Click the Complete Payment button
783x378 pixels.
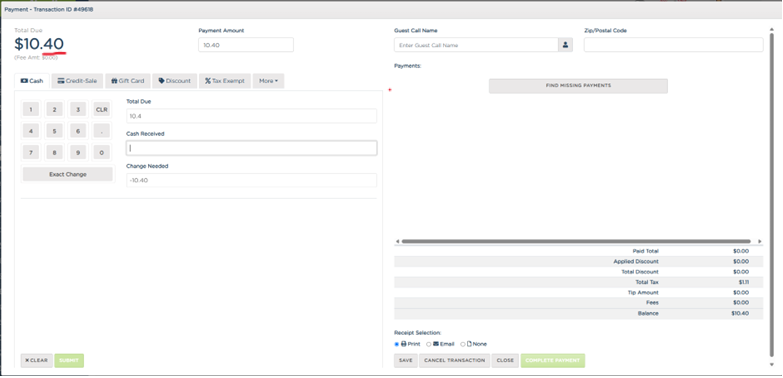click(553, 361)
